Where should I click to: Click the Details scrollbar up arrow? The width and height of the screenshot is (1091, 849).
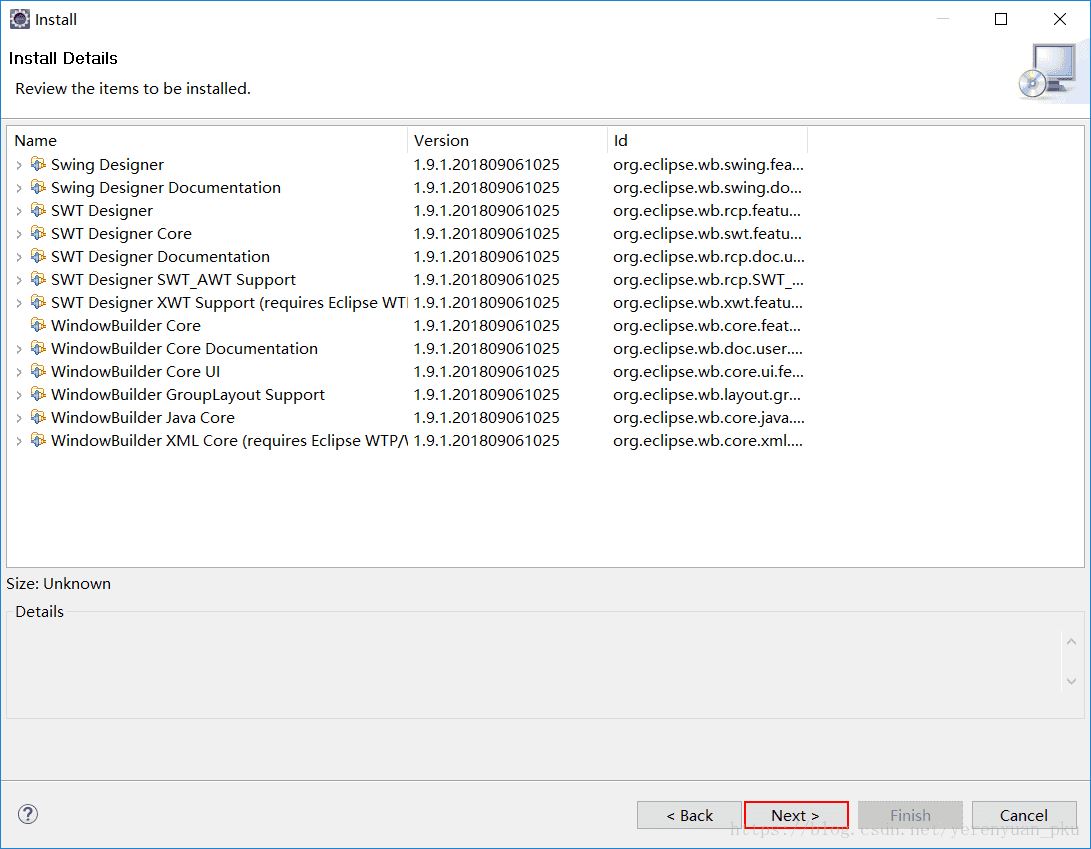[x=1072, y=642]
